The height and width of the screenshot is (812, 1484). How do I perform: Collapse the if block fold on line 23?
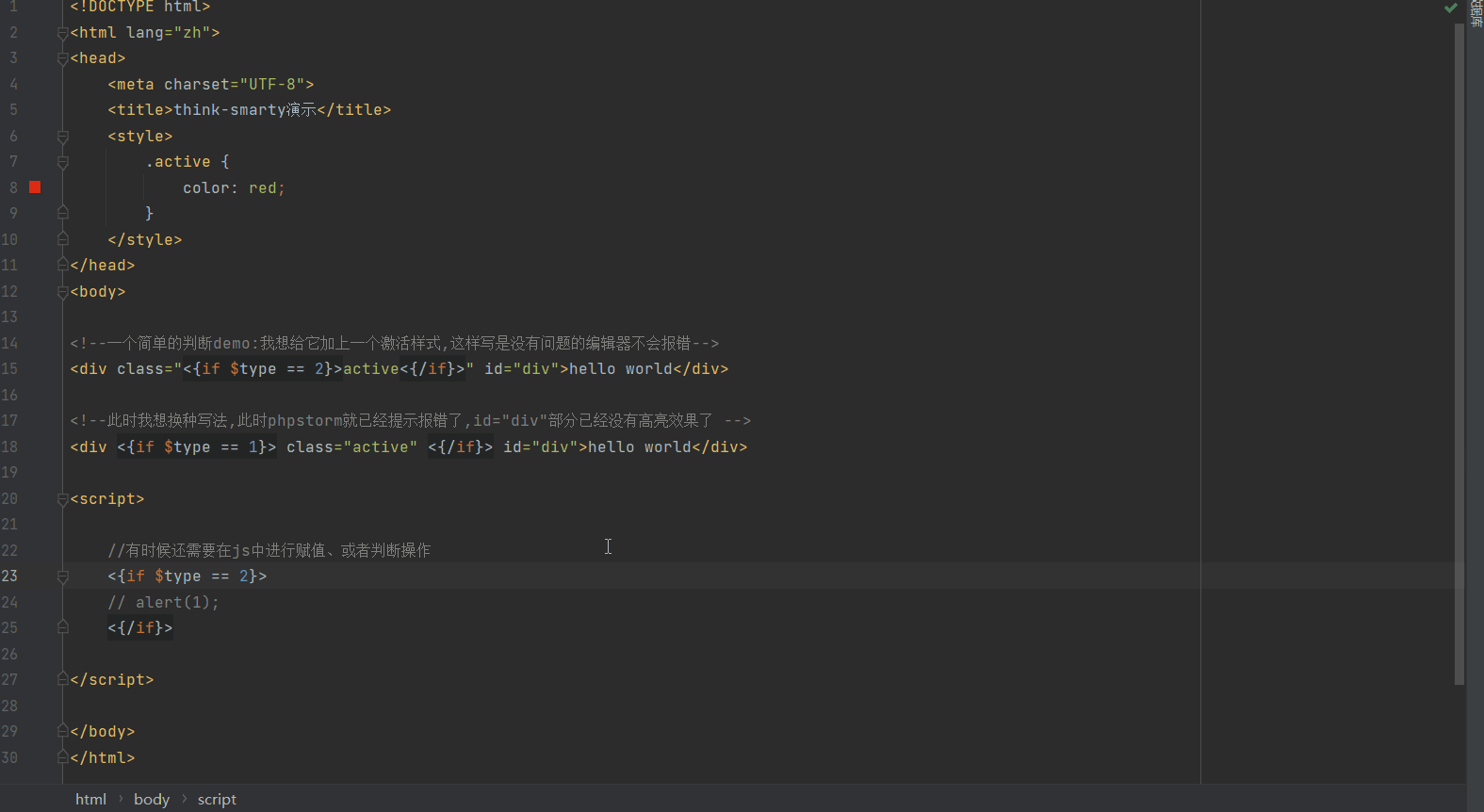coord(62,577)
